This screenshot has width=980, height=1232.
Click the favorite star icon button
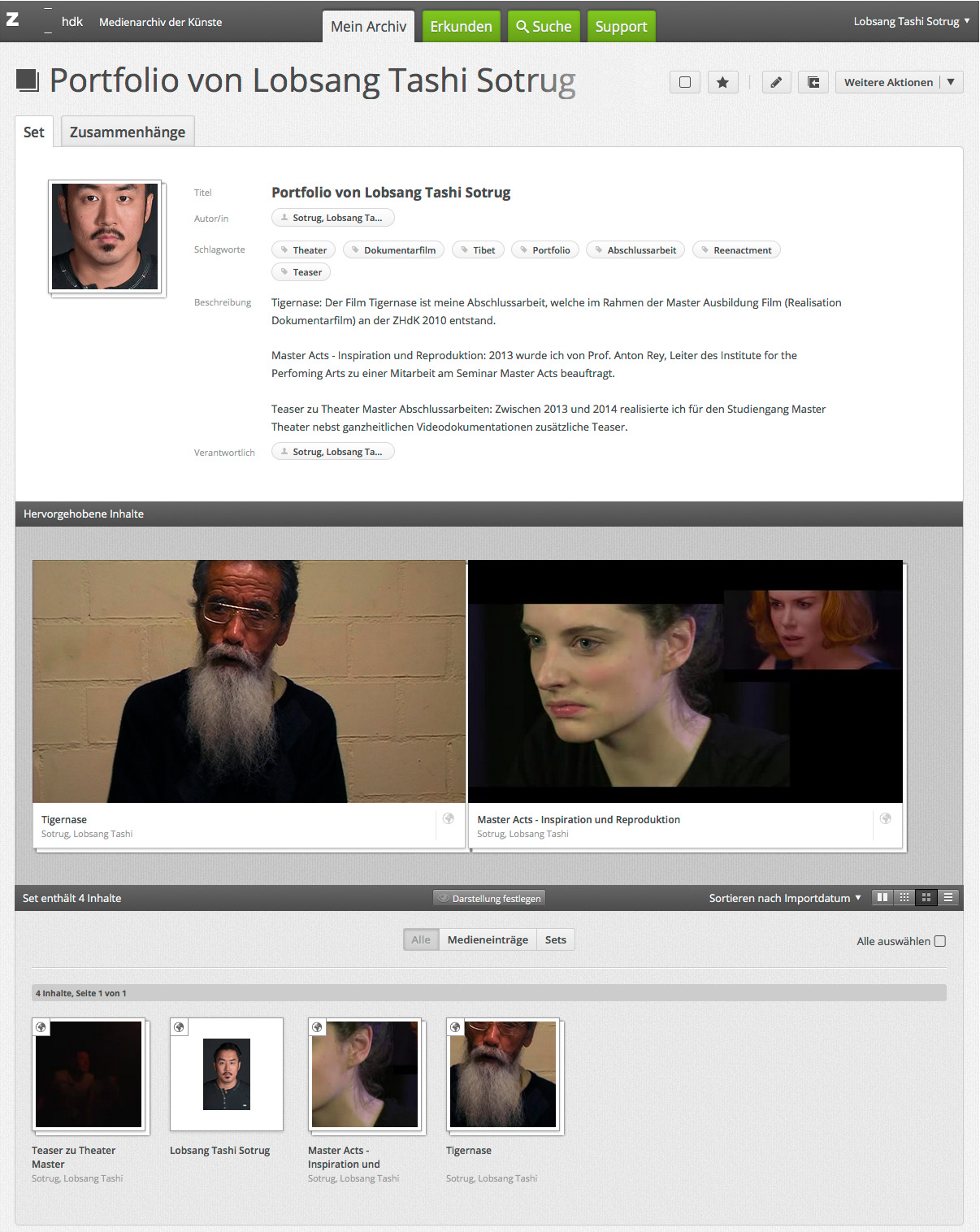(x=722, y=82)
